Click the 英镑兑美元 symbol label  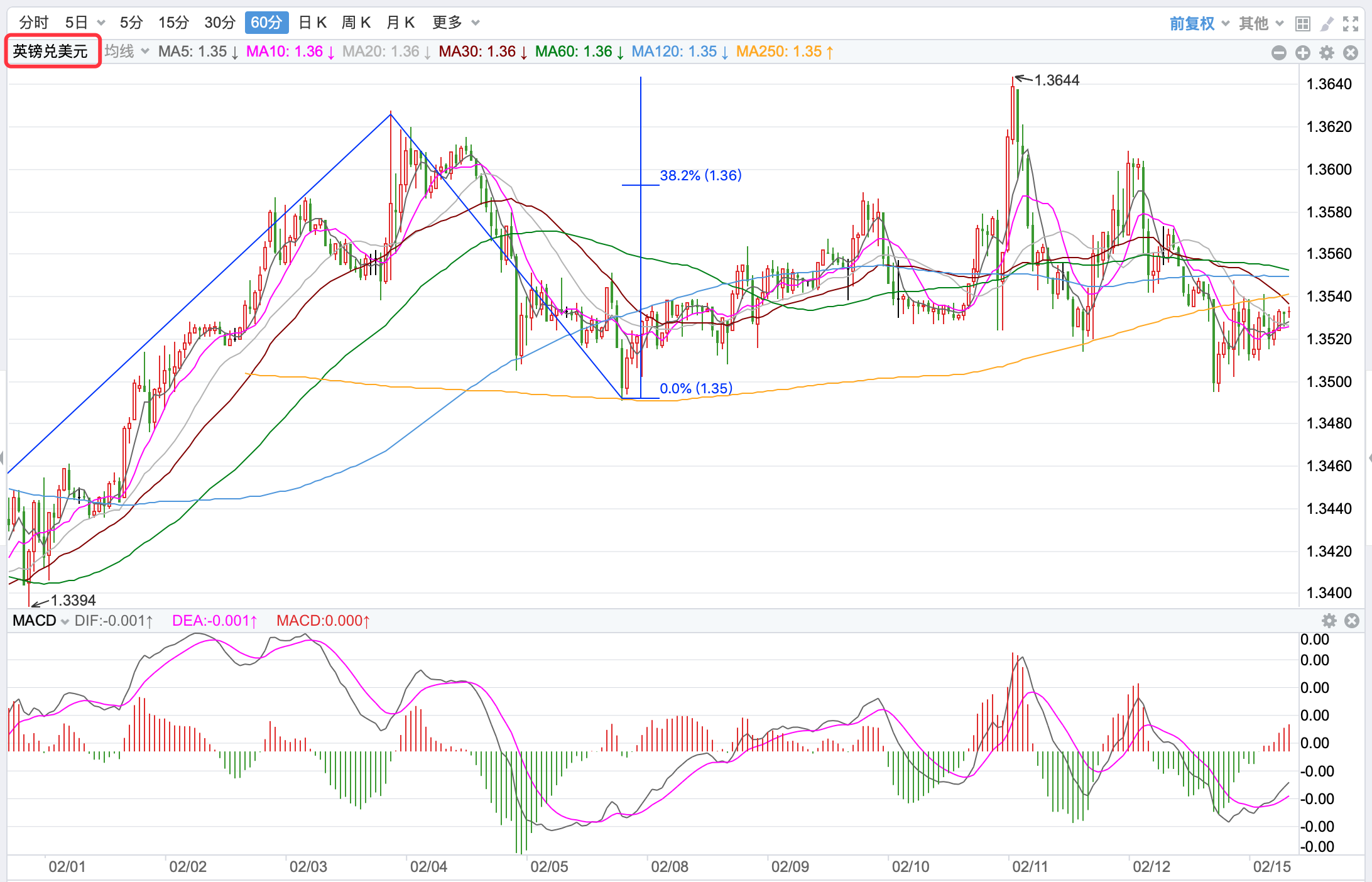(50, 52)
